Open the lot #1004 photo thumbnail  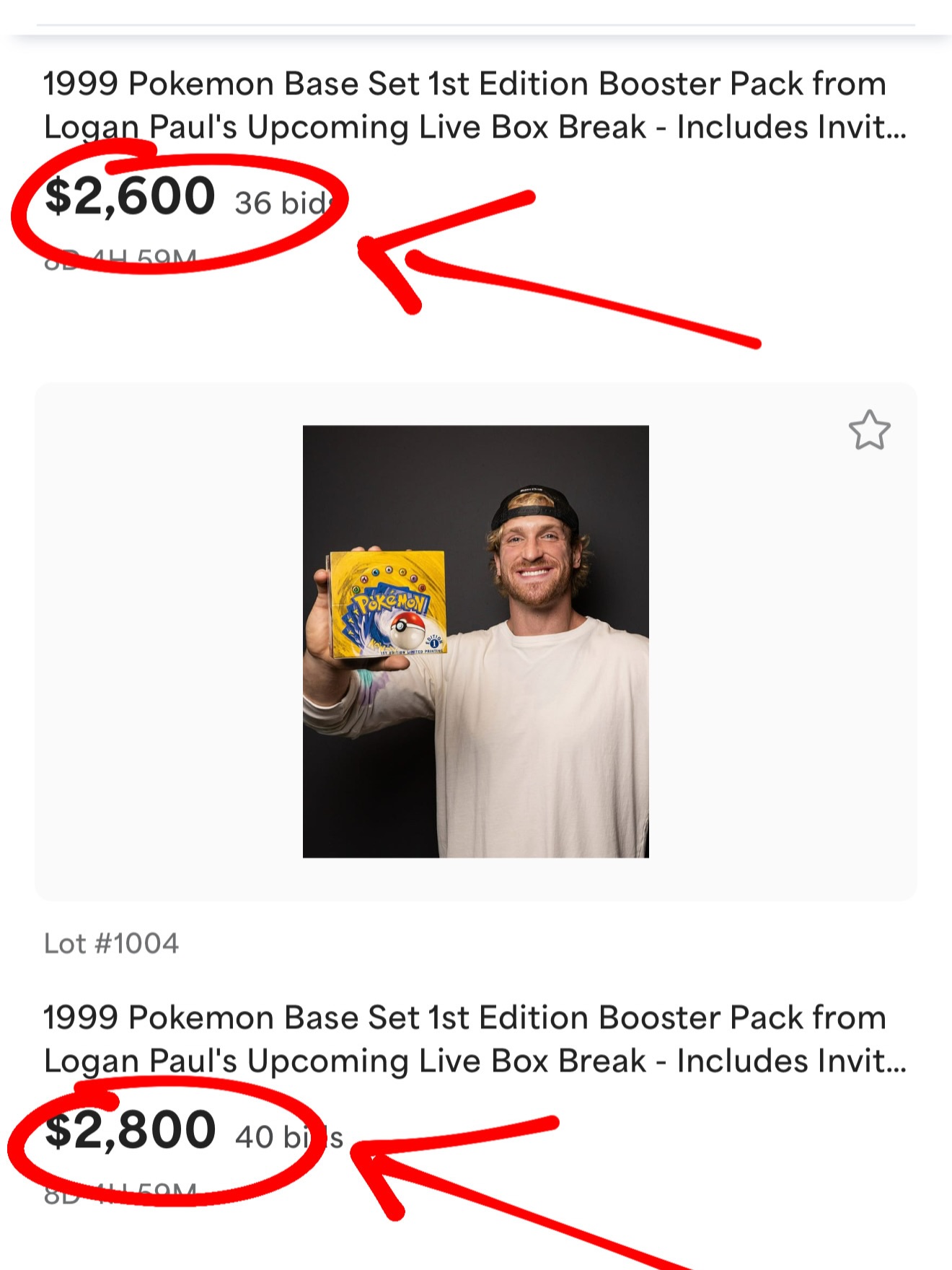[x=475, y=641]
